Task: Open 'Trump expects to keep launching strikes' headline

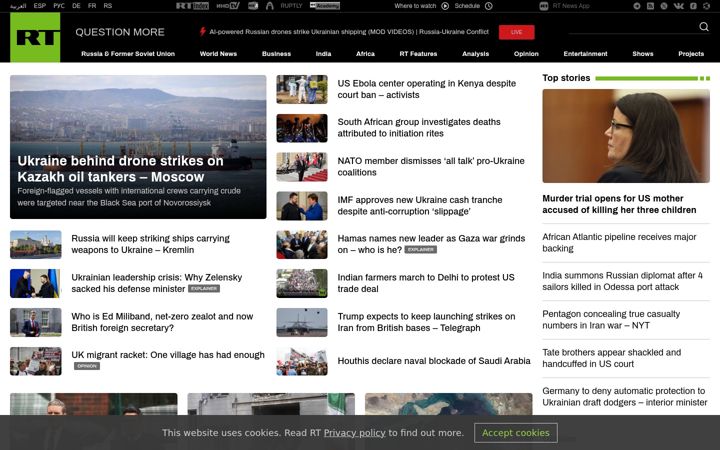Action: coord(427,322)
